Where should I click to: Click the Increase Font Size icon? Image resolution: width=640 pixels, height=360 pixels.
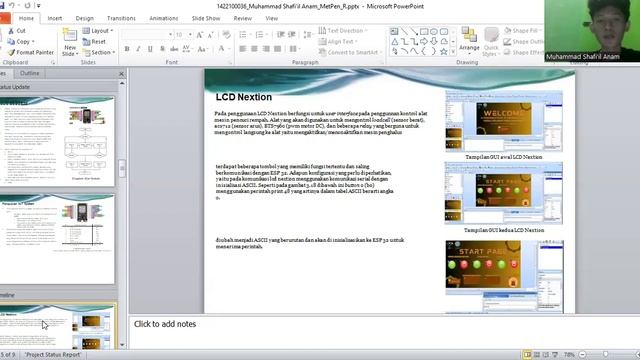(200, 35)
